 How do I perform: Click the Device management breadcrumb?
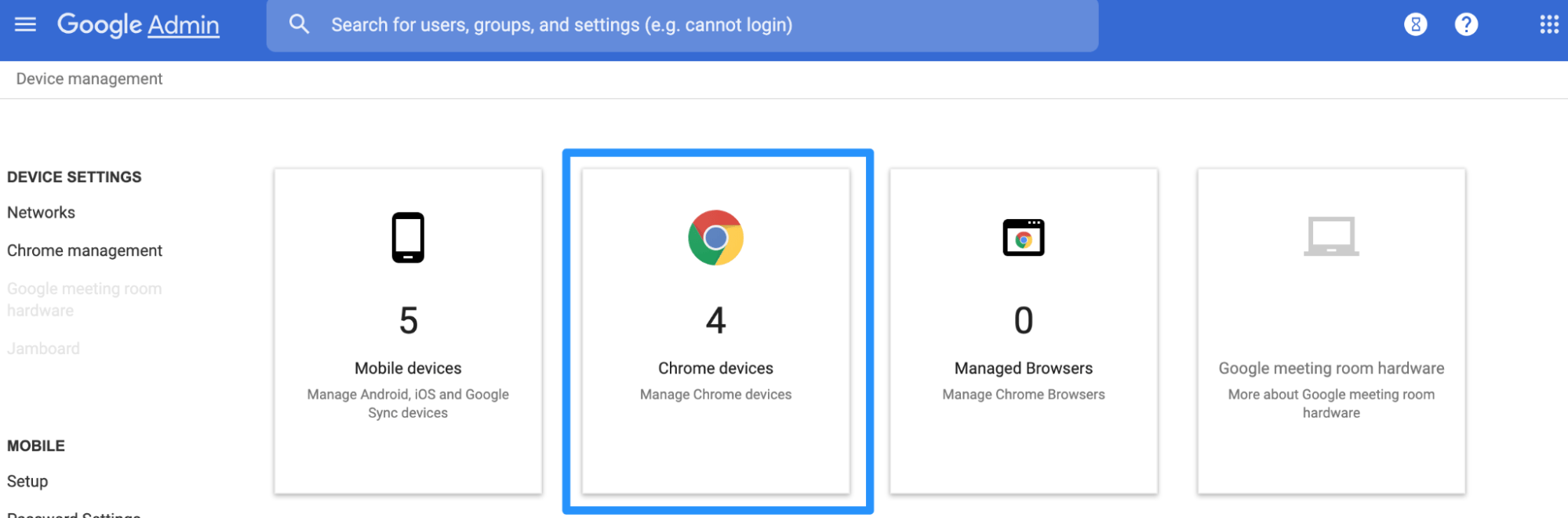click(89, 79)
